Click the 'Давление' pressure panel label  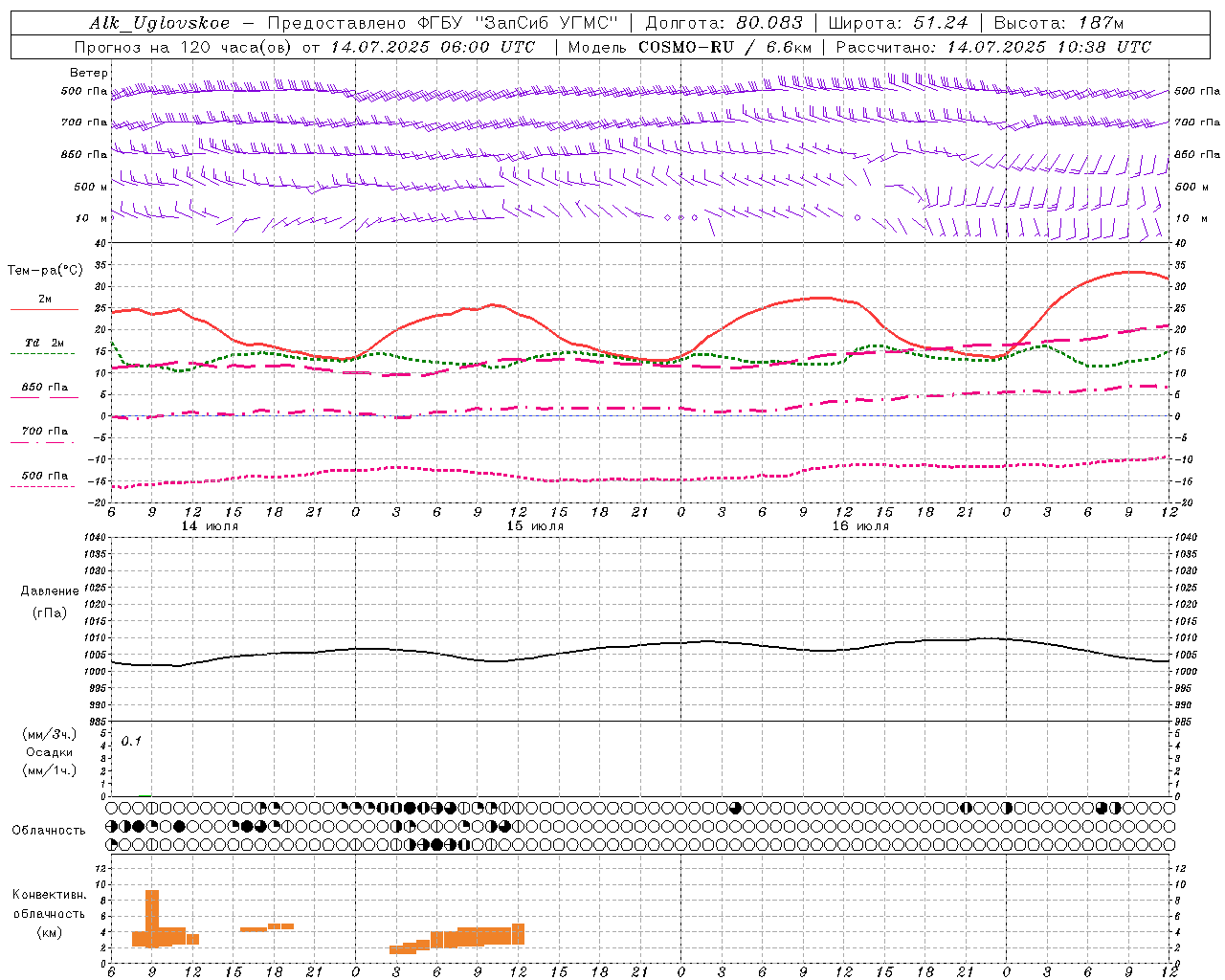(x=50, y=591)
